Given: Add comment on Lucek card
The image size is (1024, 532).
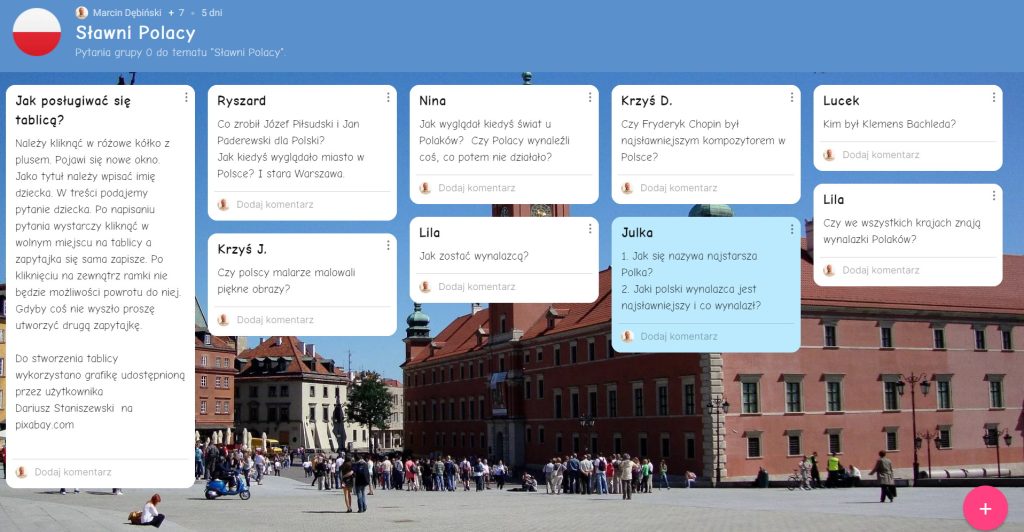Looking at the screenshot, I should pos(880,155).
